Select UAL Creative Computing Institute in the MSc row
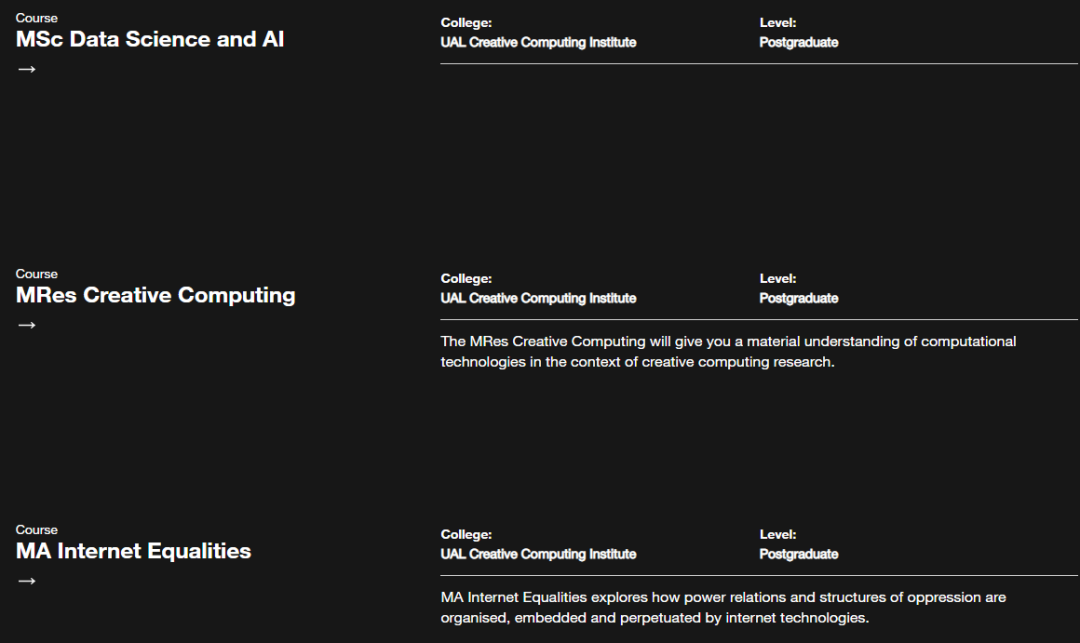1080x643 pixels. pyautogui.click(x=538, y=43)
